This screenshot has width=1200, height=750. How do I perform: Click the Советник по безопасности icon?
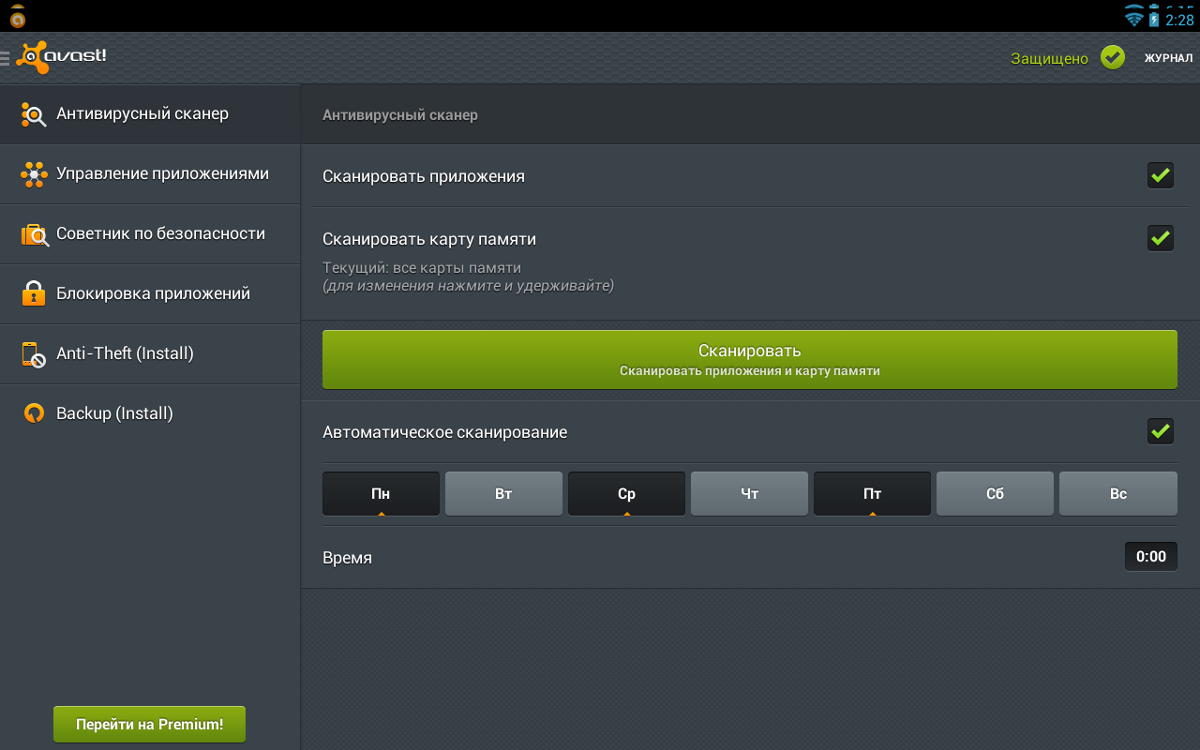pyautogui.click(x=34, y=235)
